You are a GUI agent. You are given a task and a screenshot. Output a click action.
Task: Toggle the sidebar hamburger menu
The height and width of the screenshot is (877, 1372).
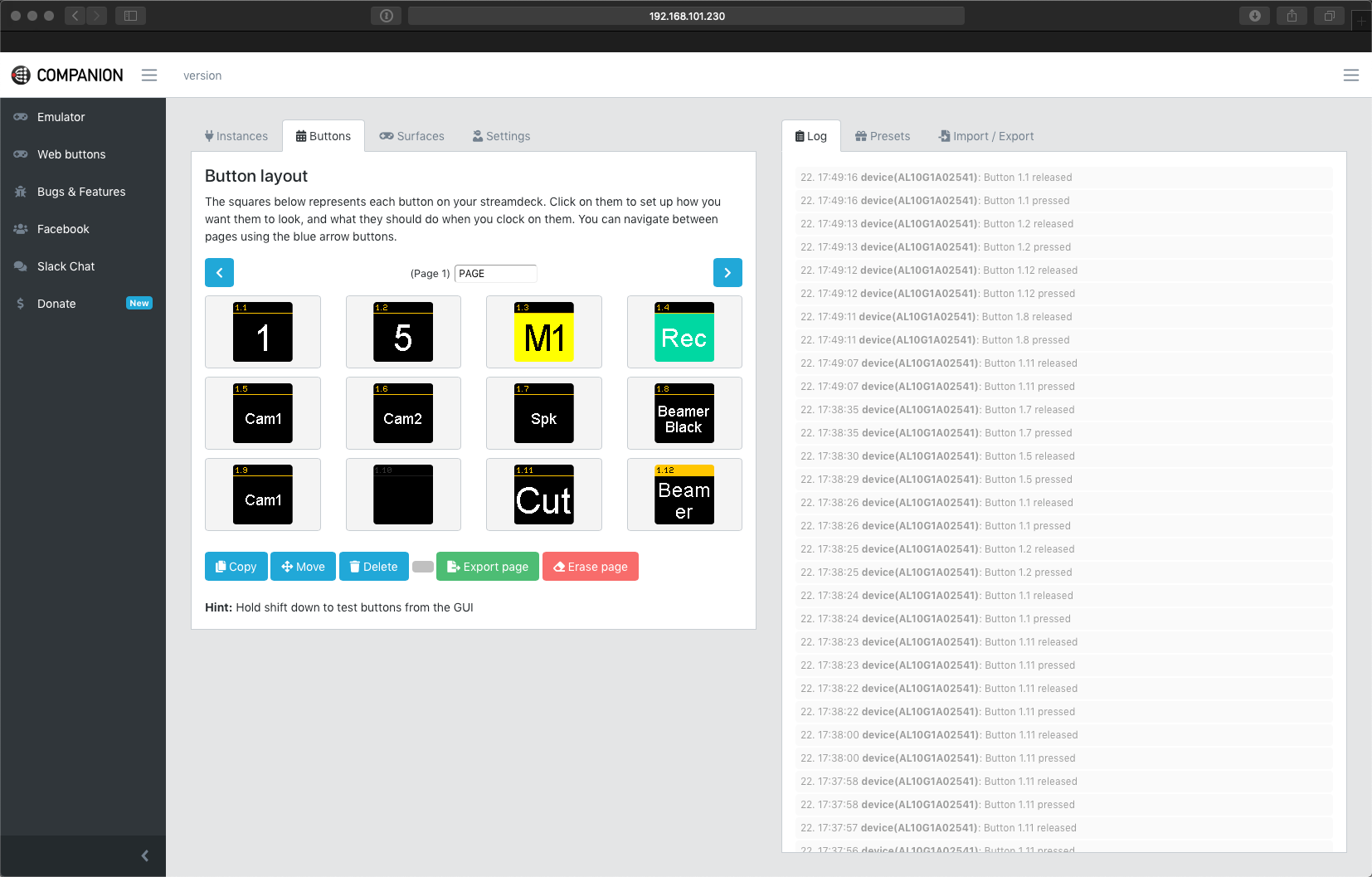(149, 76)
